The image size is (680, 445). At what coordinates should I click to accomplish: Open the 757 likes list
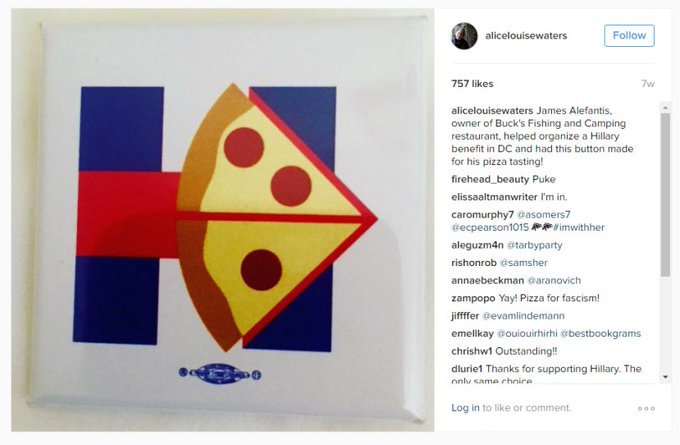tap(472, 84)
